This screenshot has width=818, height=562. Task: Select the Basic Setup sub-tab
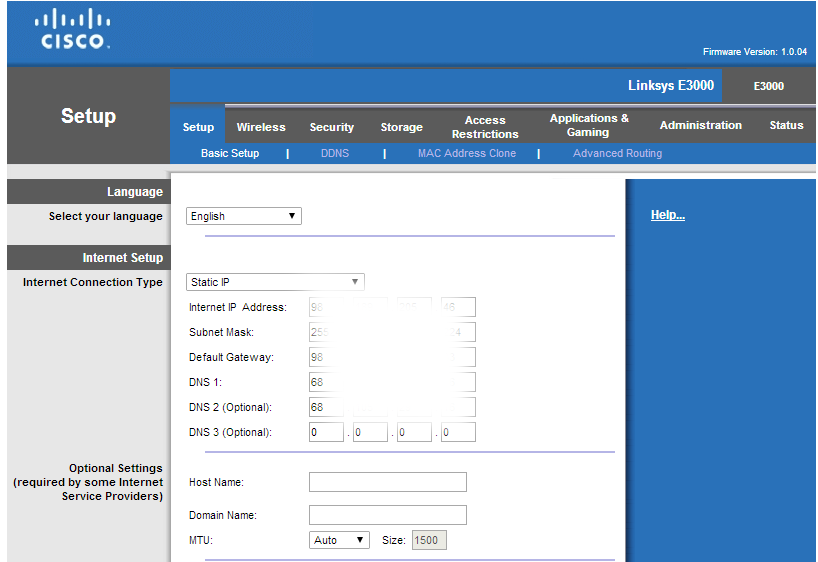(230, 153)
